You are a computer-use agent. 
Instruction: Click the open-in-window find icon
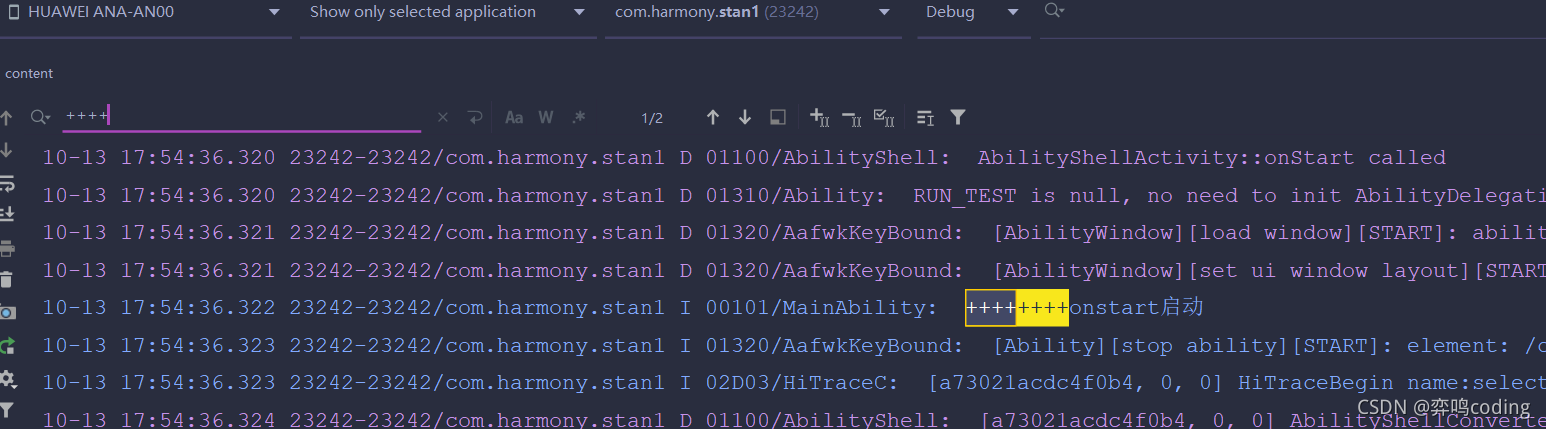tap(777, 118)
